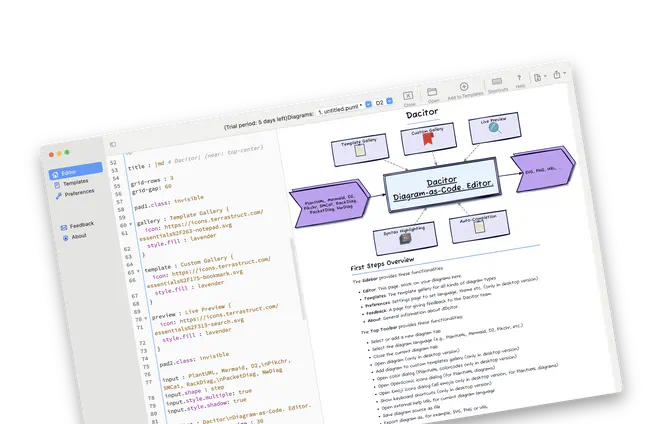Click the Close diagram toolbar icon
Screen dimensions: 650x424
pos(408,98)
